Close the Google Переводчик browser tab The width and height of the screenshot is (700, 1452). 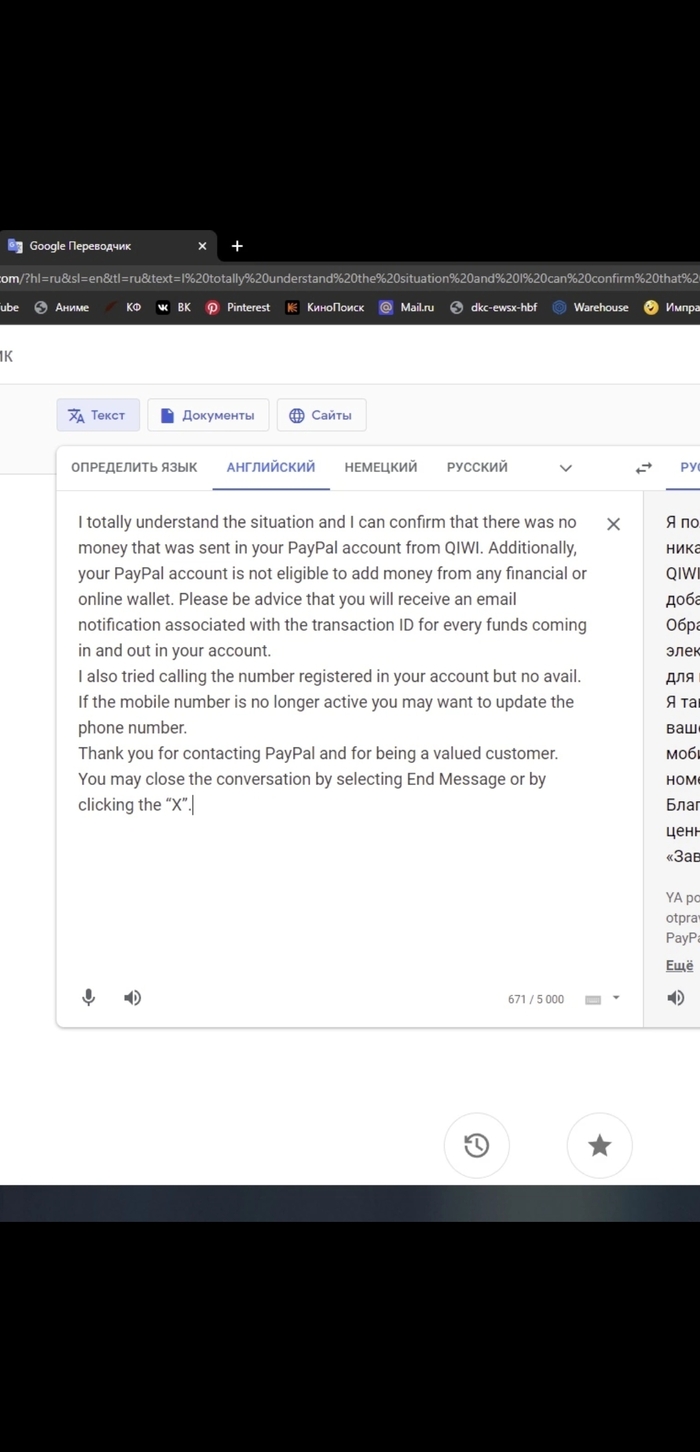point(202,246)
